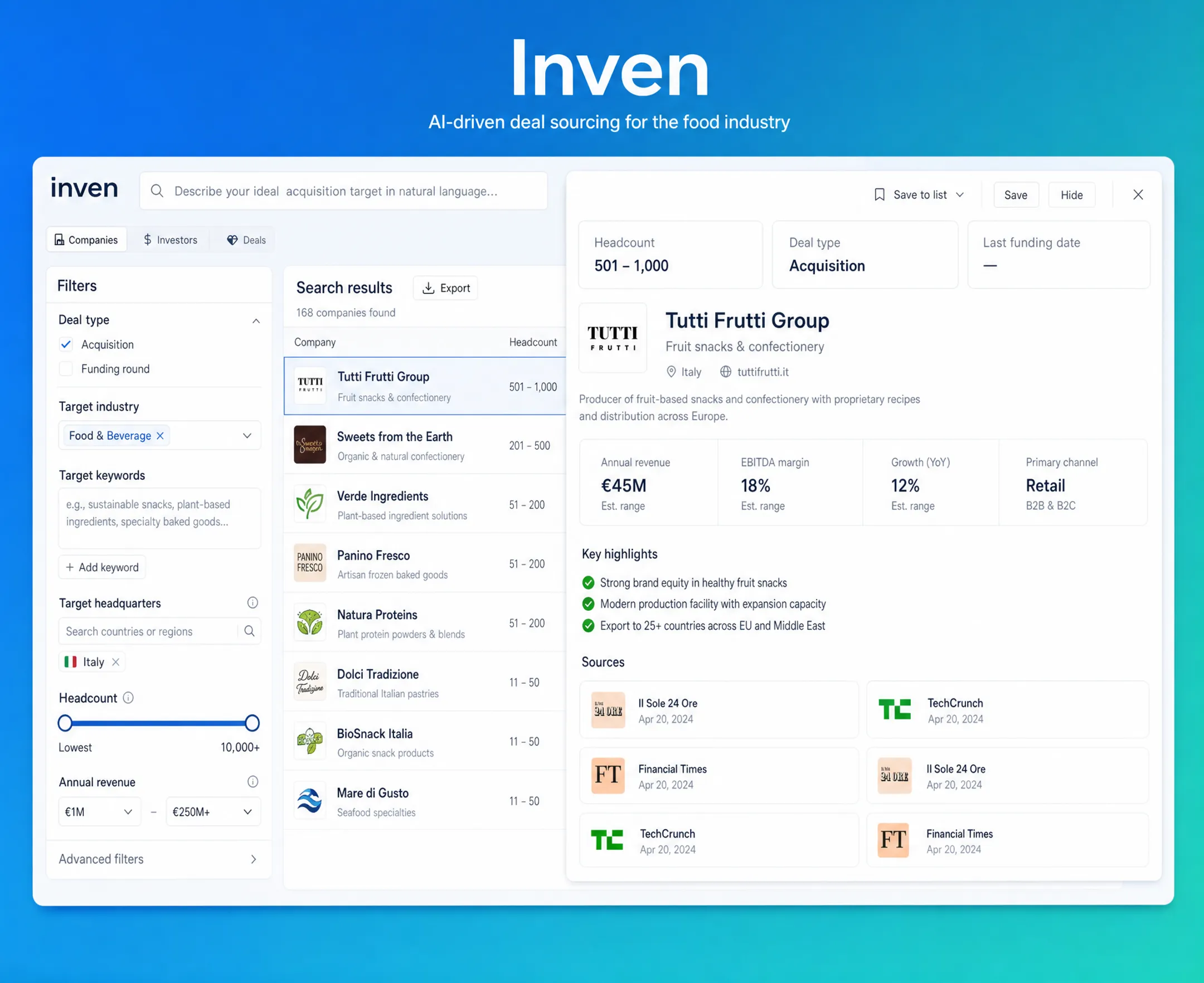Viewport: 1204px width, 983px height.
Task: Click the 10,000+ headcount slider handle
Action: tap(252, 723)
